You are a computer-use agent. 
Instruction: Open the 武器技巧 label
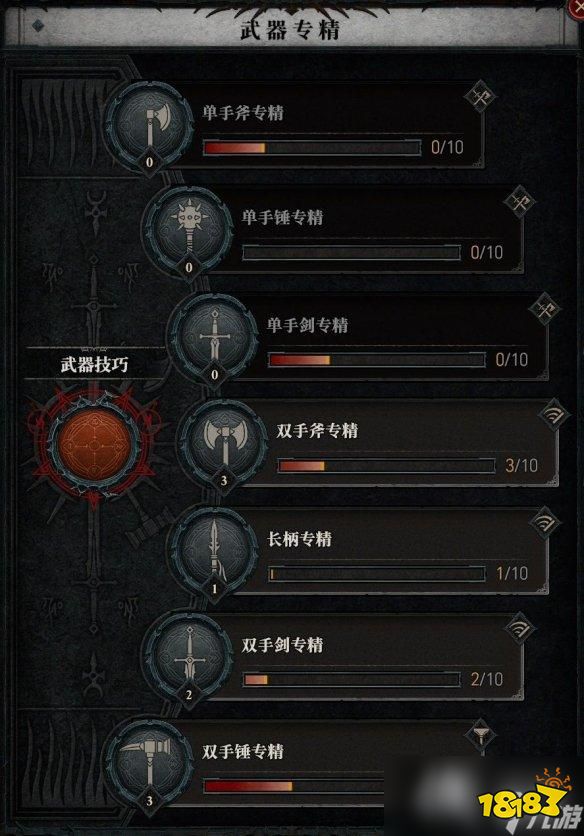[x=94, y=365]
